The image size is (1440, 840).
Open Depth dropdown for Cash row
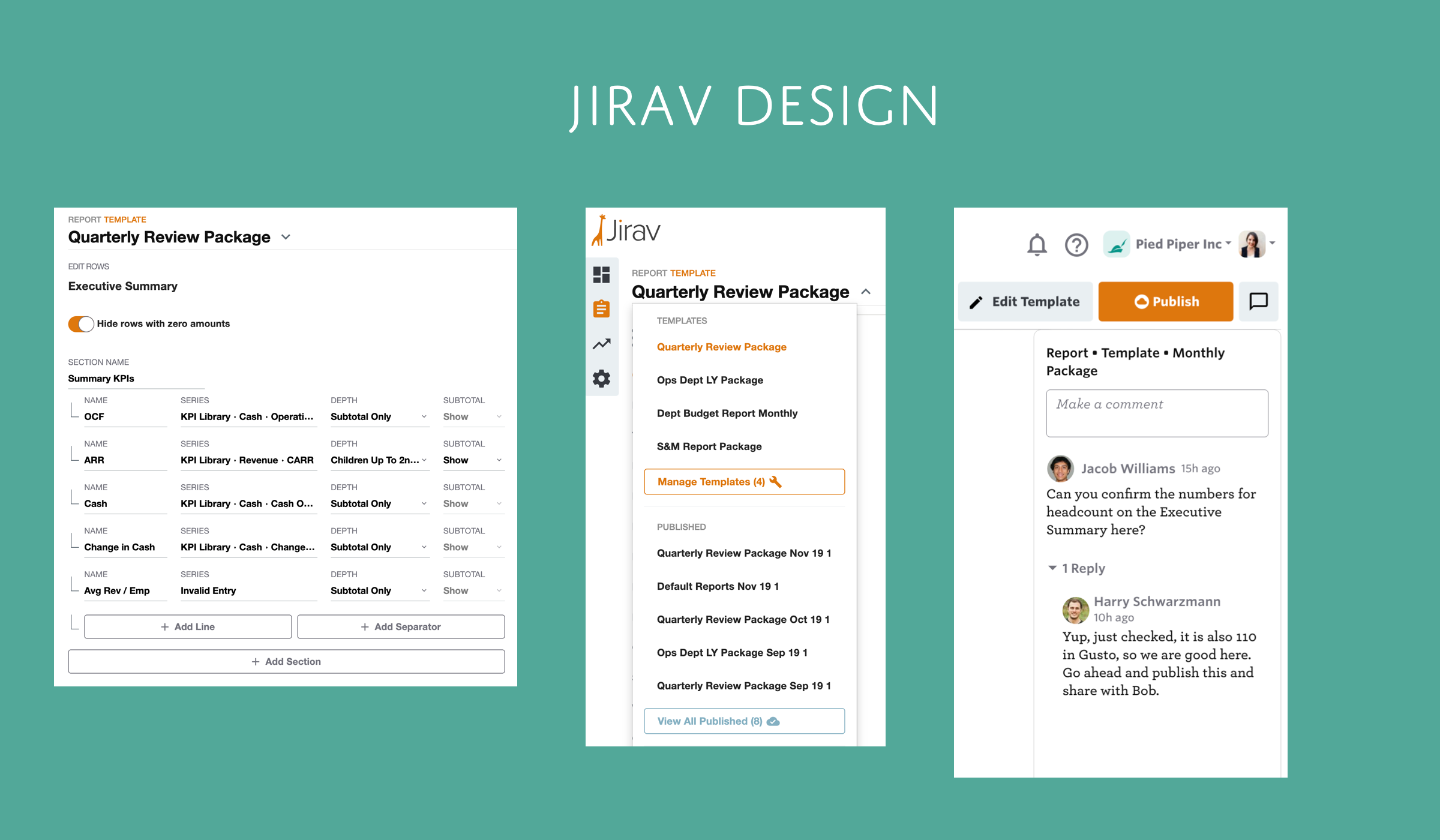(380, 503)
